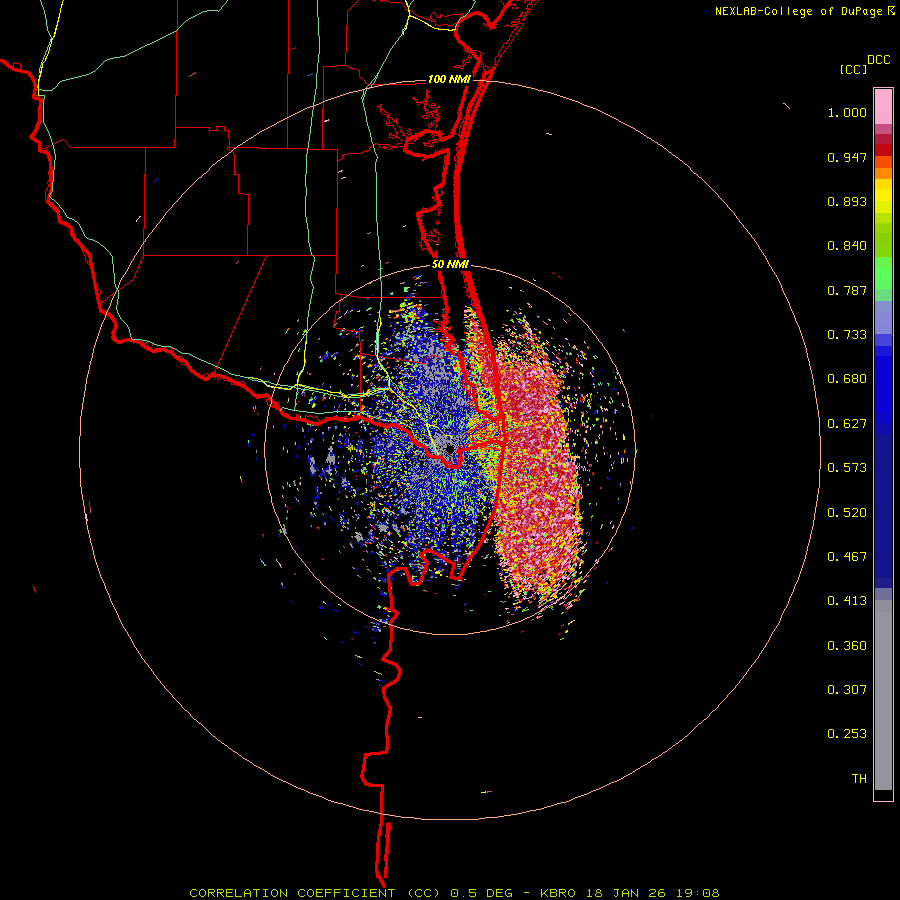Pick the black swatch below TH
The width and height of the screenshot is (900, 900).
[883, 794]
